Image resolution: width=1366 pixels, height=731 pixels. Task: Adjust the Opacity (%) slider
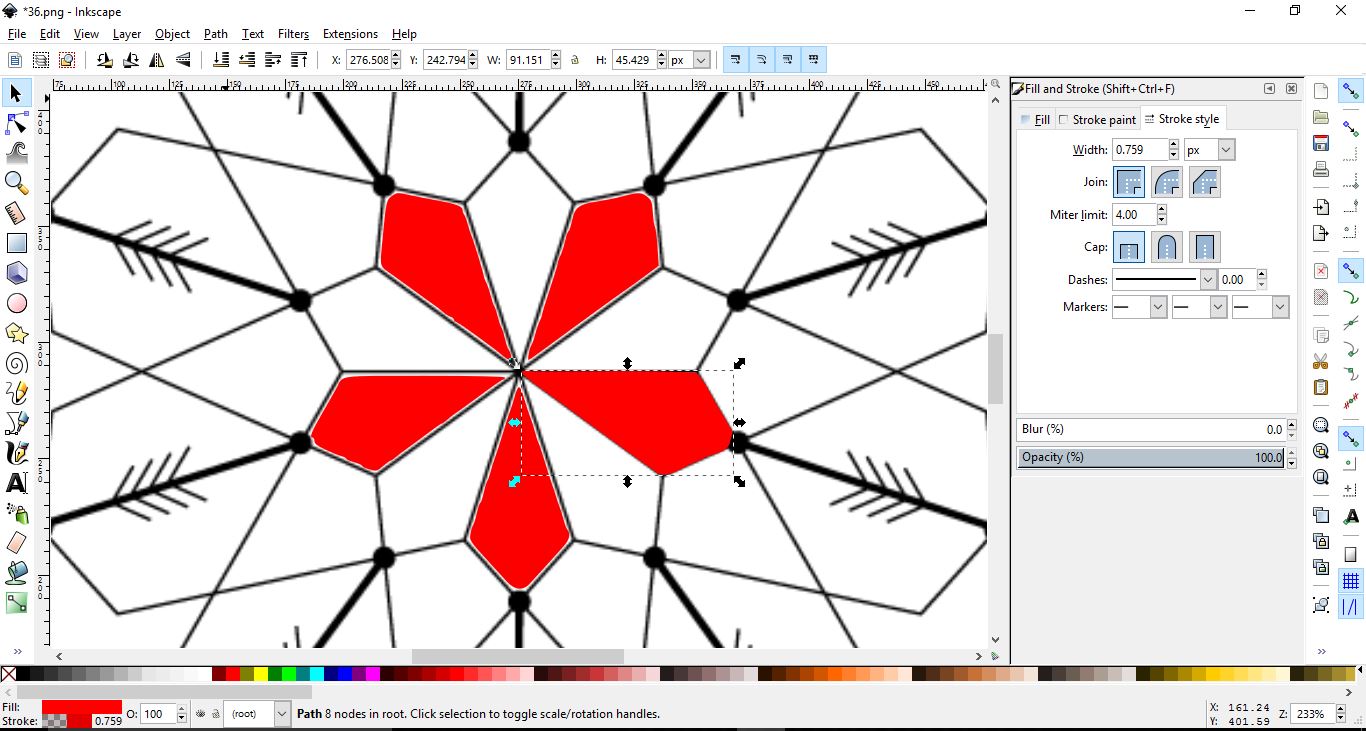pyautogui.click(x=1151, y=457)
